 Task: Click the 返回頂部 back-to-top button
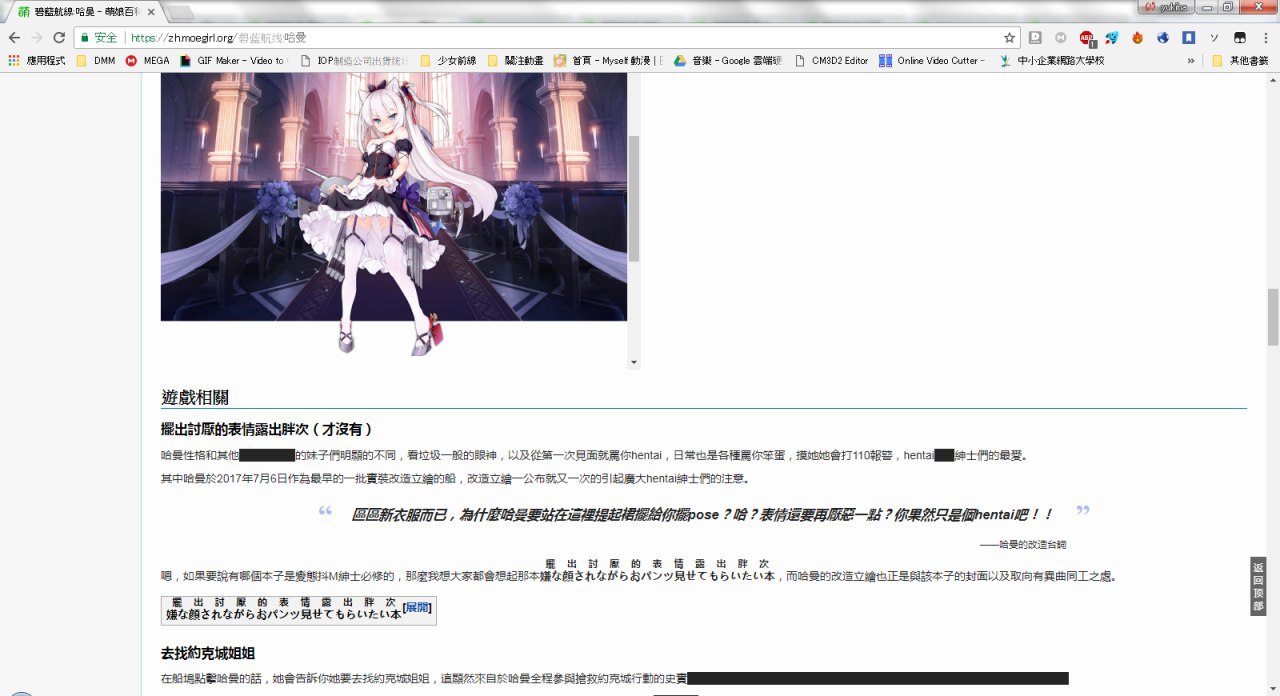click(1257, 587)
